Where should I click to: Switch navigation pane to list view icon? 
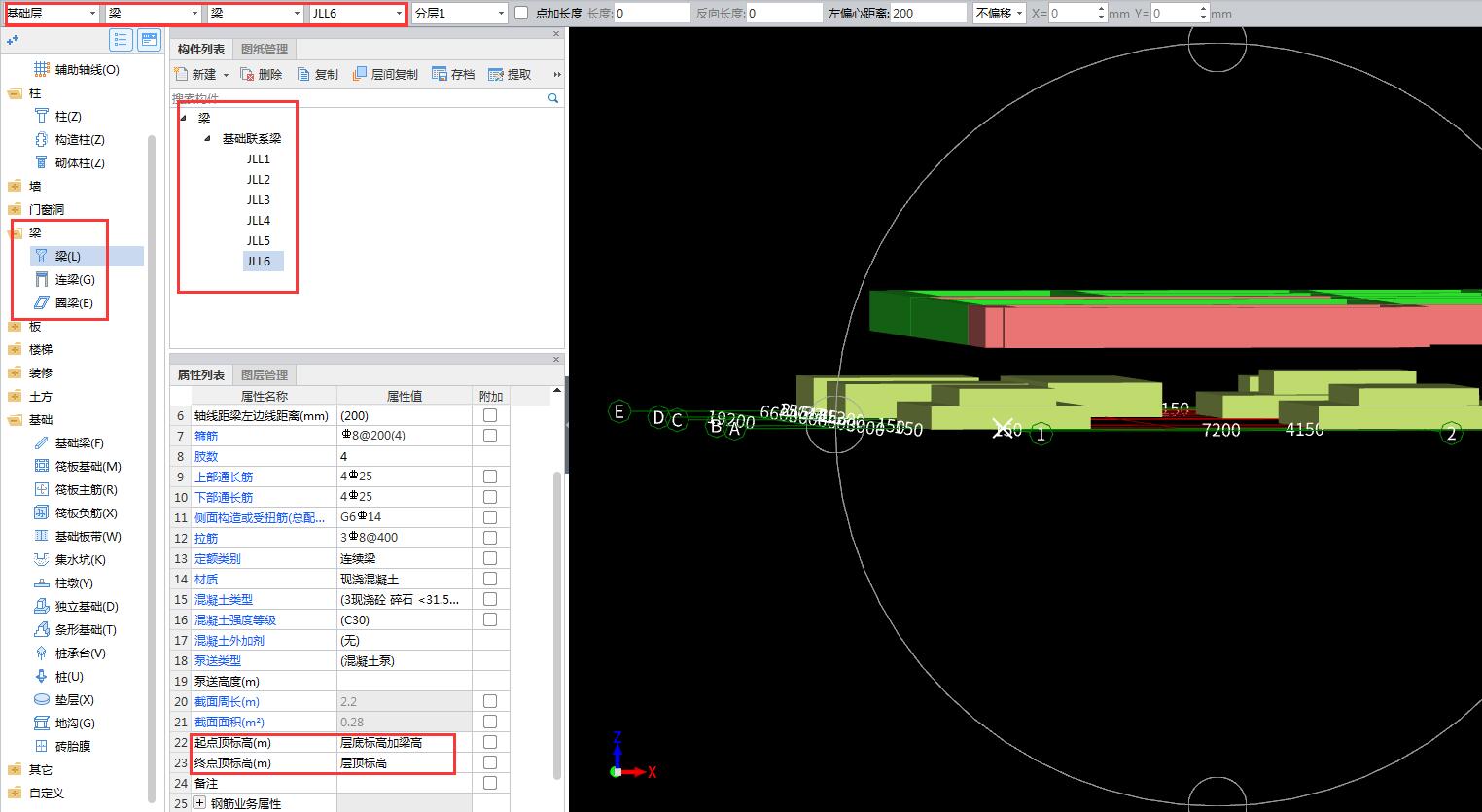click(121, 40)
